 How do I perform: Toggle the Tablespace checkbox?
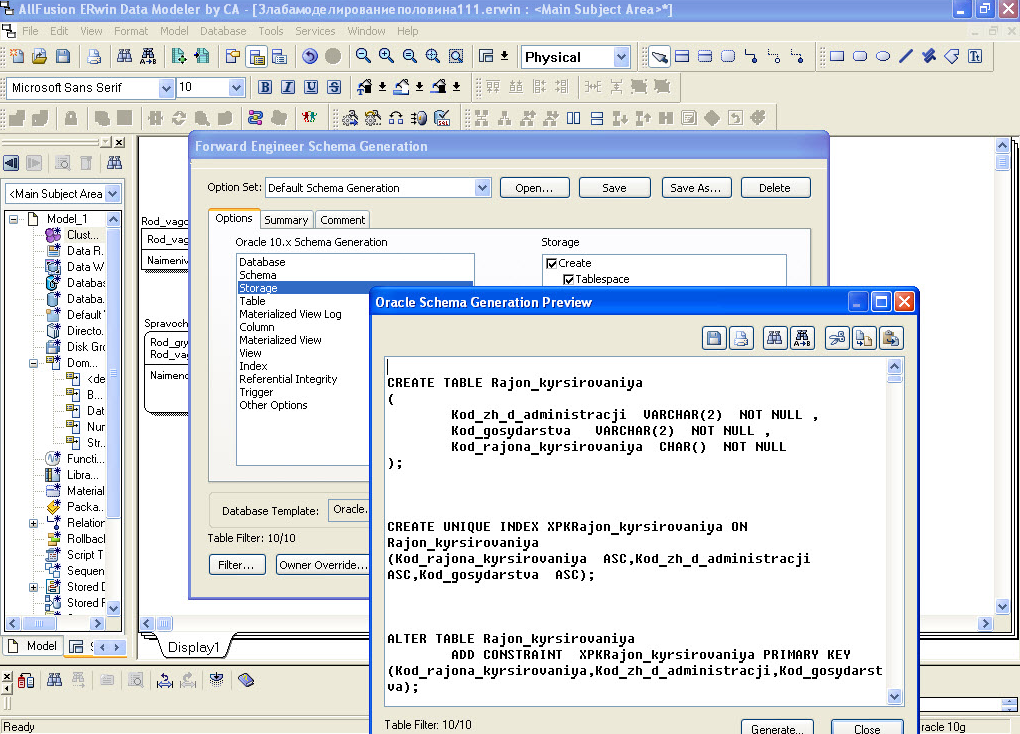pyautogui.click(x=569, y=279)
